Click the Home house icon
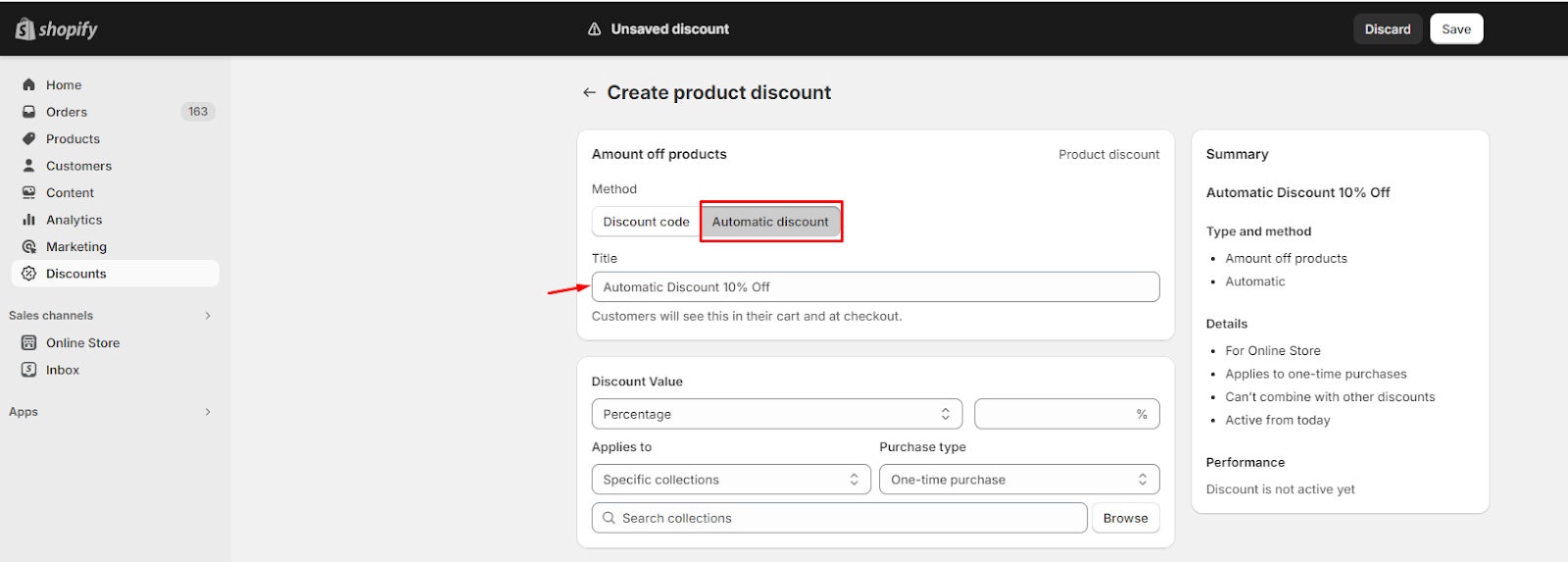This screenshot has height=562, width=1568. point(28,84)
